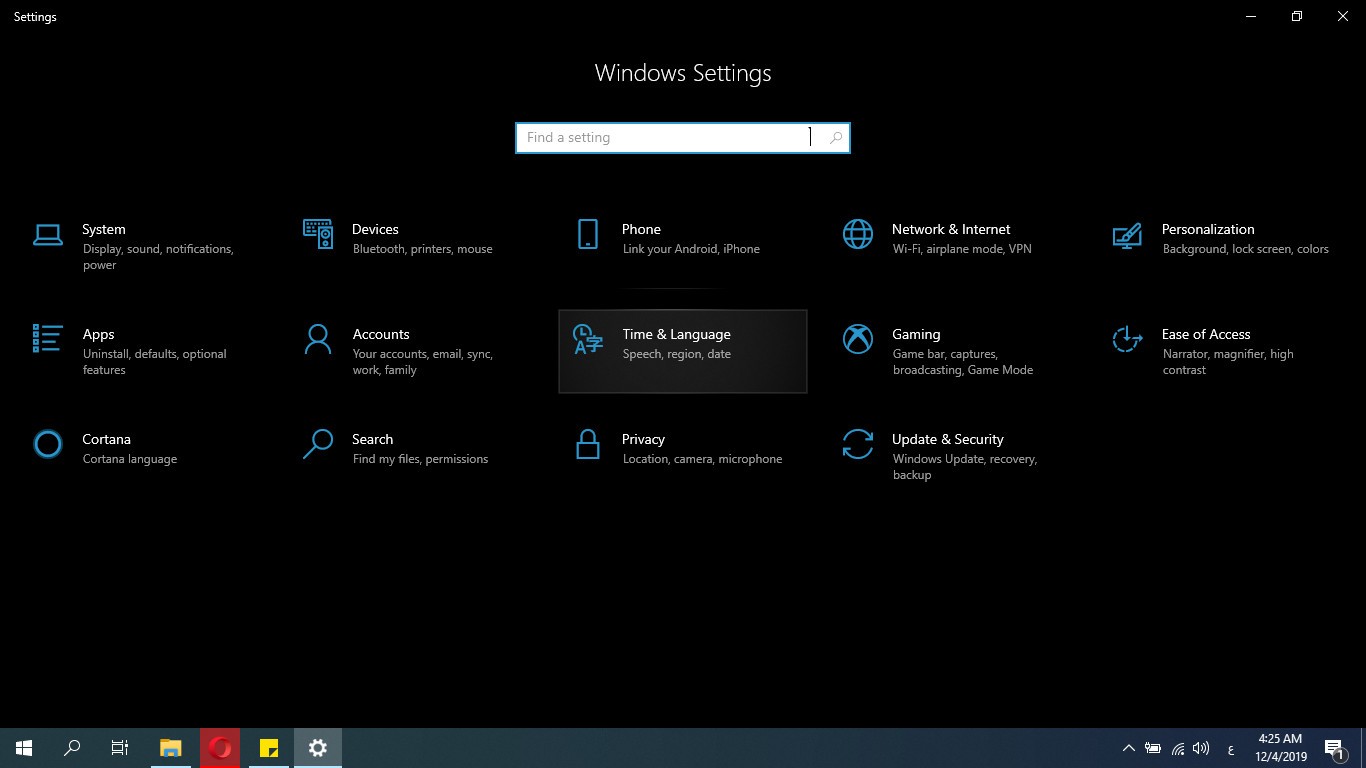The height and width of the screenshot is (768, 1366).
Task: Click "Windows Update, recovery, backup" text
Action: (964, 467)
